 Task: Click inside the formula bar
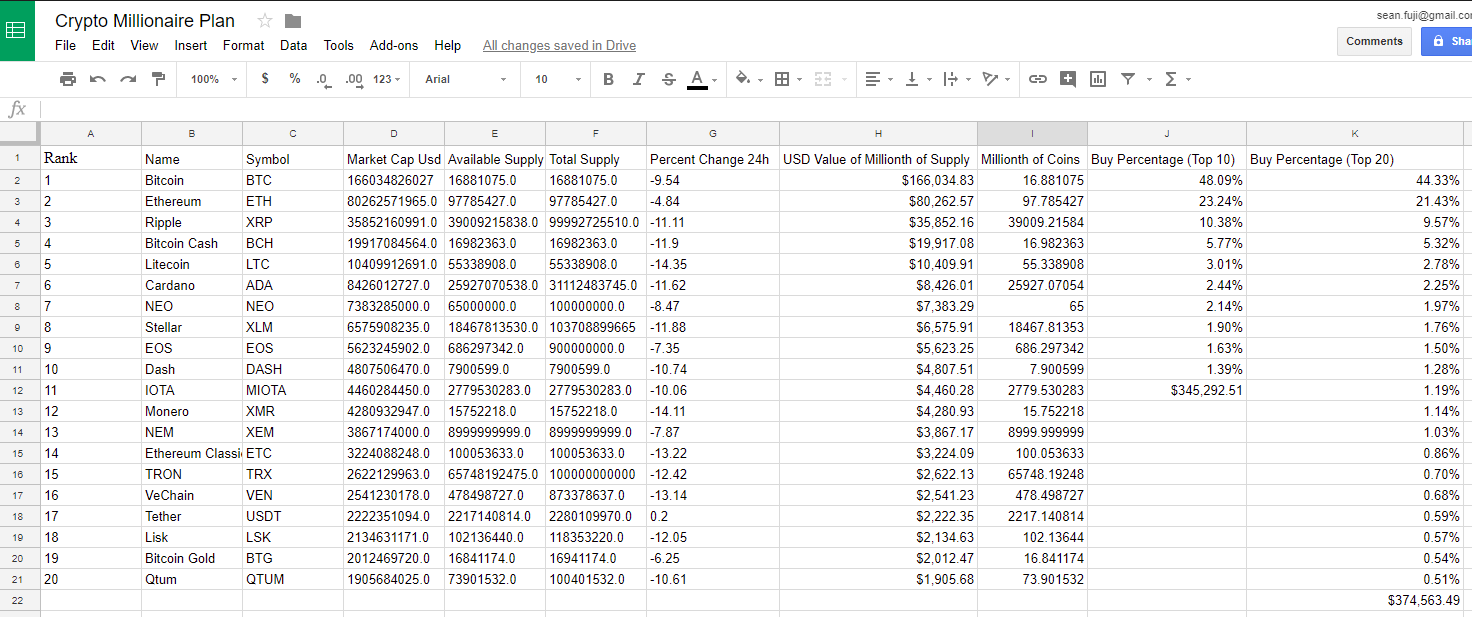coord(755,109)
